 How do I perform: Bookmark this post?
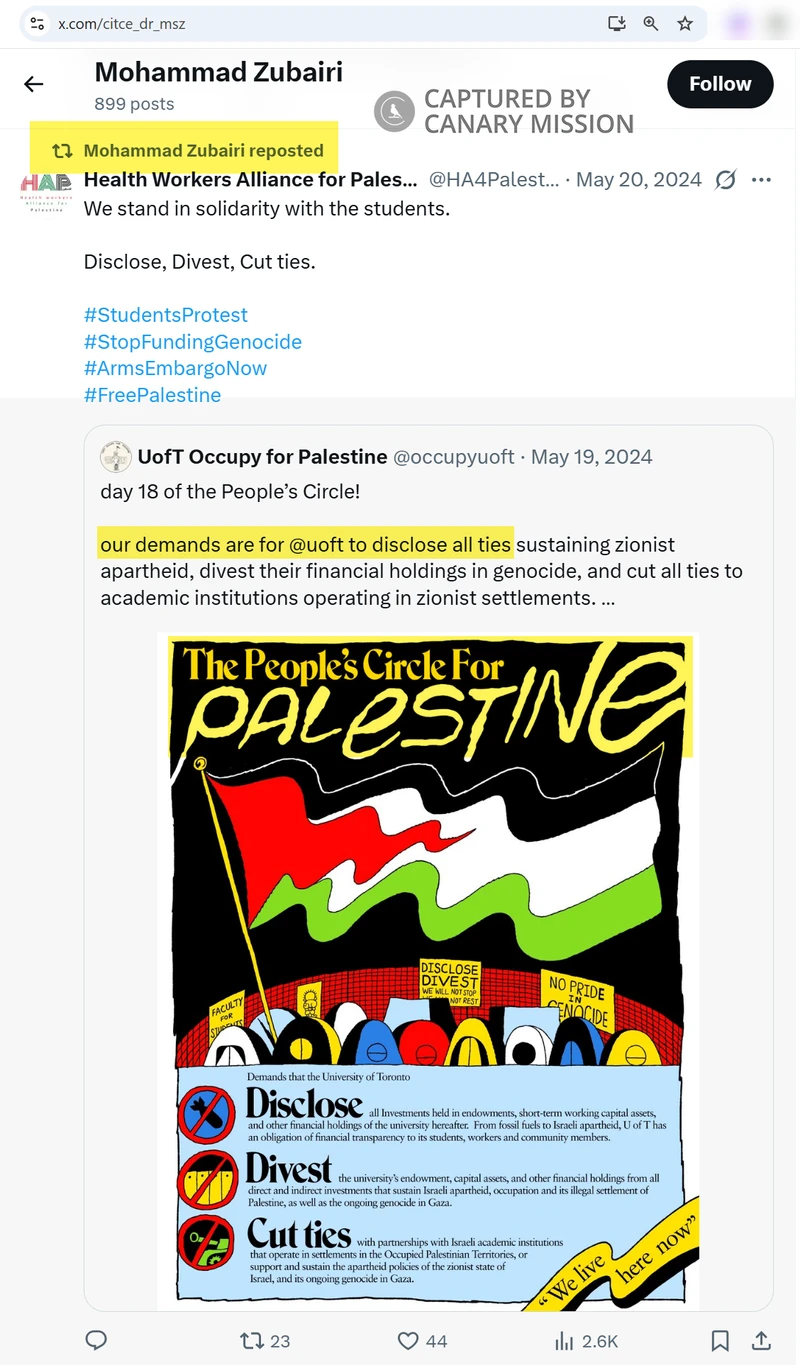tap(719, 1340)
